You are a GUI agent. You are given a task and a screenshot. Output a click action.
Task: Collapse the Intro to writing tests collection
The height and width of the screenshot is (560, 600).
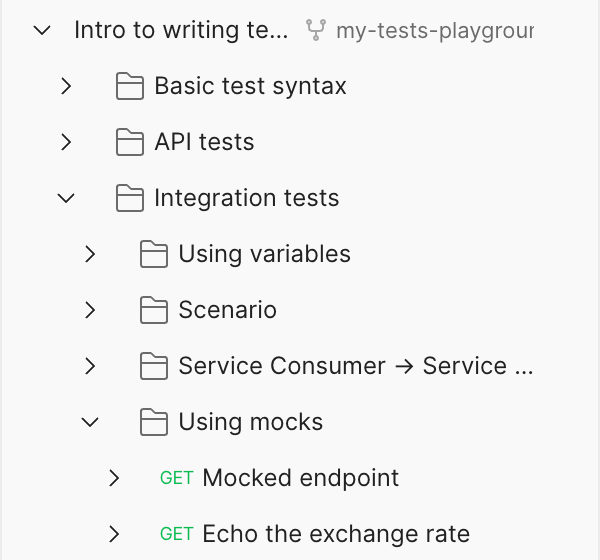point(42,30)
